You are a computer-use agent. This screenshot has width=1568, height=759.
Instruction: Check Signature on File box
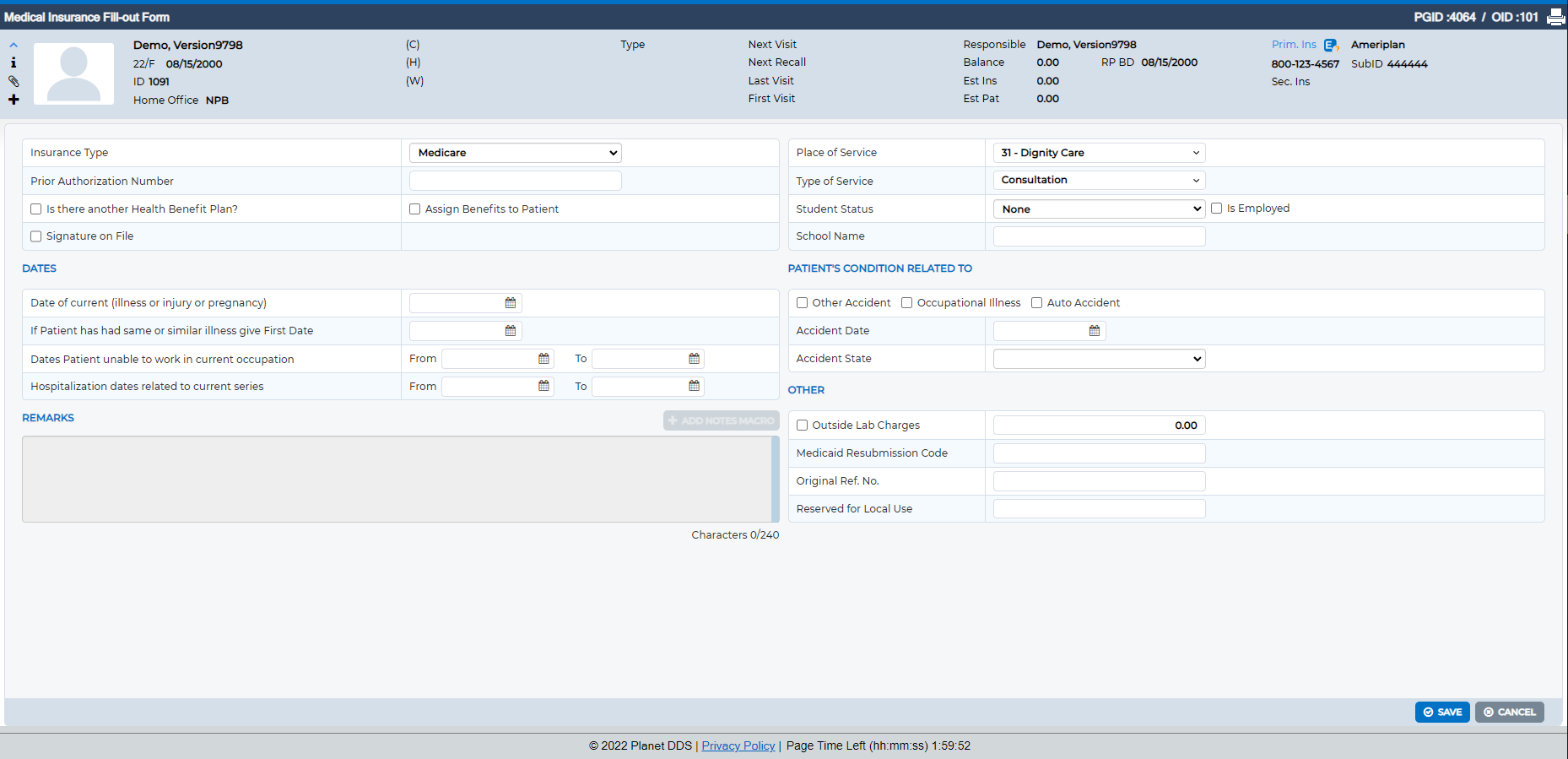click(36, 236)
